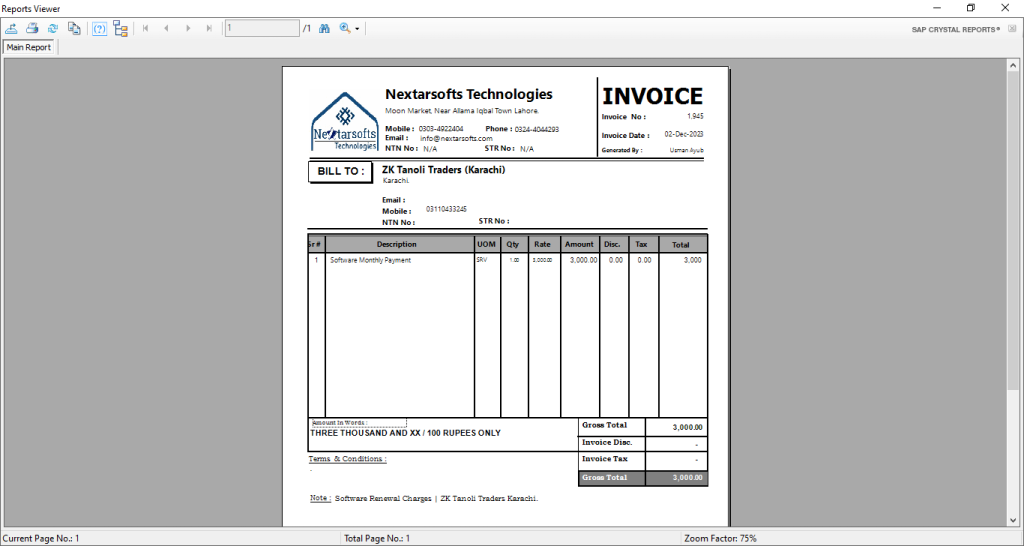Image resolution: width=1024 pixels, height=546 pixels.
Task: Open Find Text with the binoculars icon
Action: pyautogui.click(x=324, y=28)
